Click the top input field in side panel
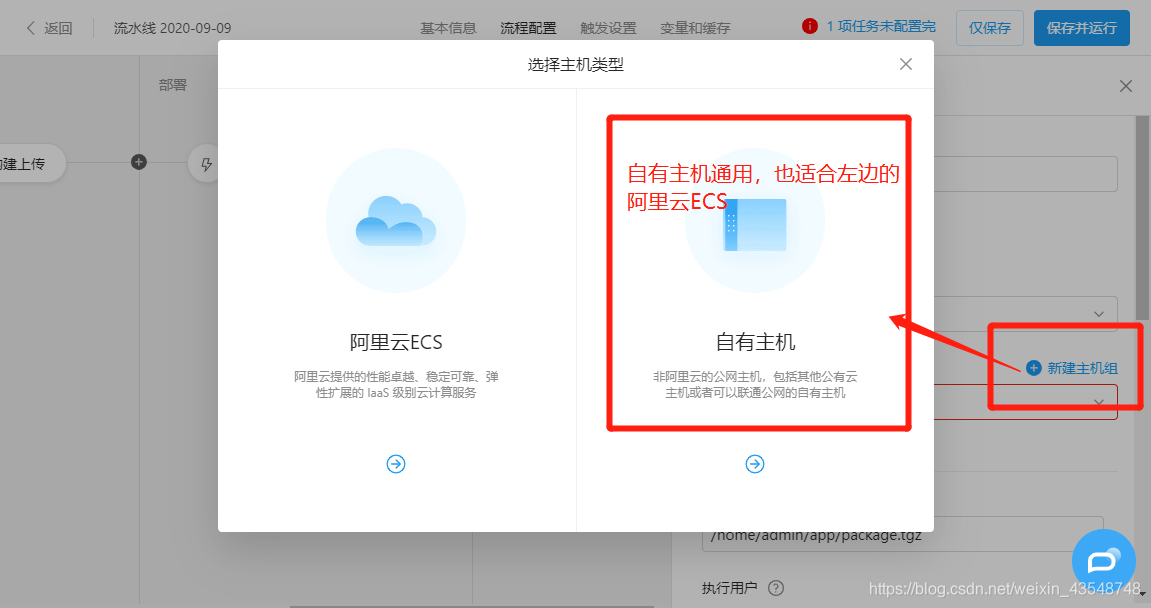This screenshot has height=608, width=1151. 1025,174
